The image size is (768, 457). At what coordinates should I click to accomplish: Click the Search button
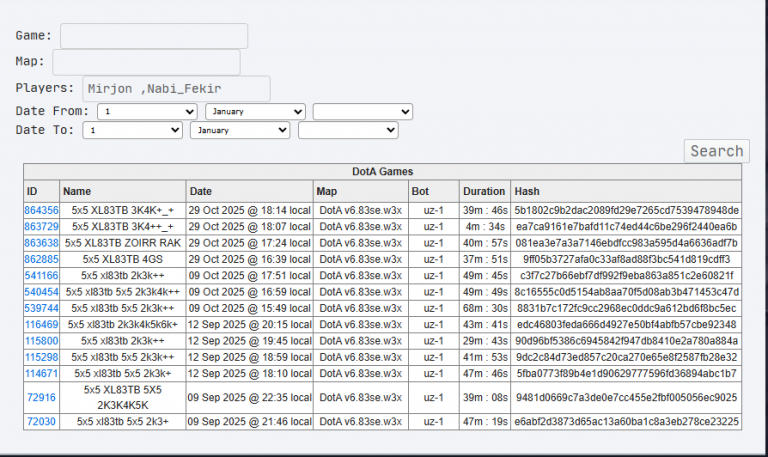coord(717,151)
